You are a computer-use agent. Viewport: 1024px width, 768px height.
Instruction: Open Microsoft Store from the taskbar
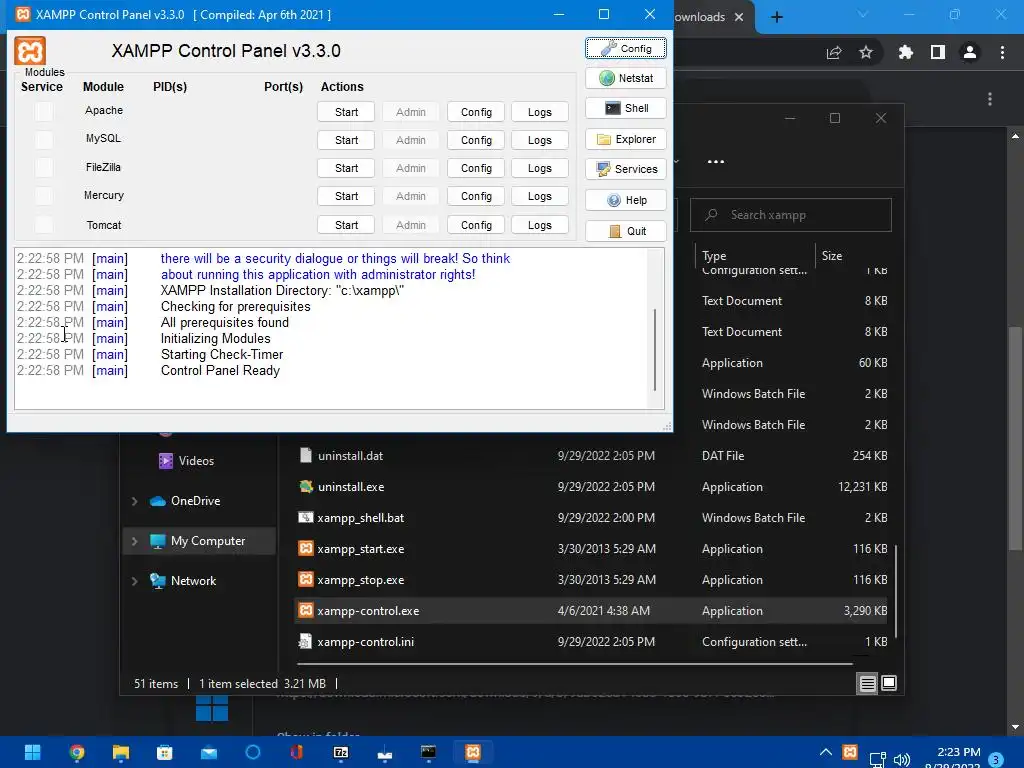[165, 753]
